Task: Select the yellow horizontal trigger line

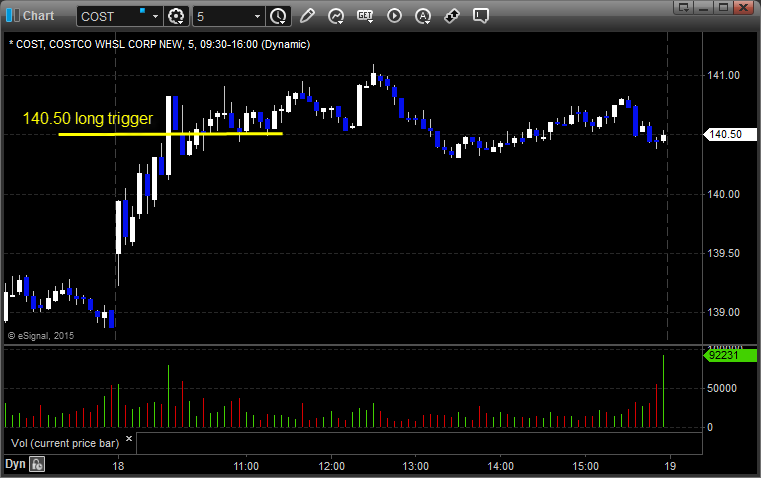Action: (170, 134)
